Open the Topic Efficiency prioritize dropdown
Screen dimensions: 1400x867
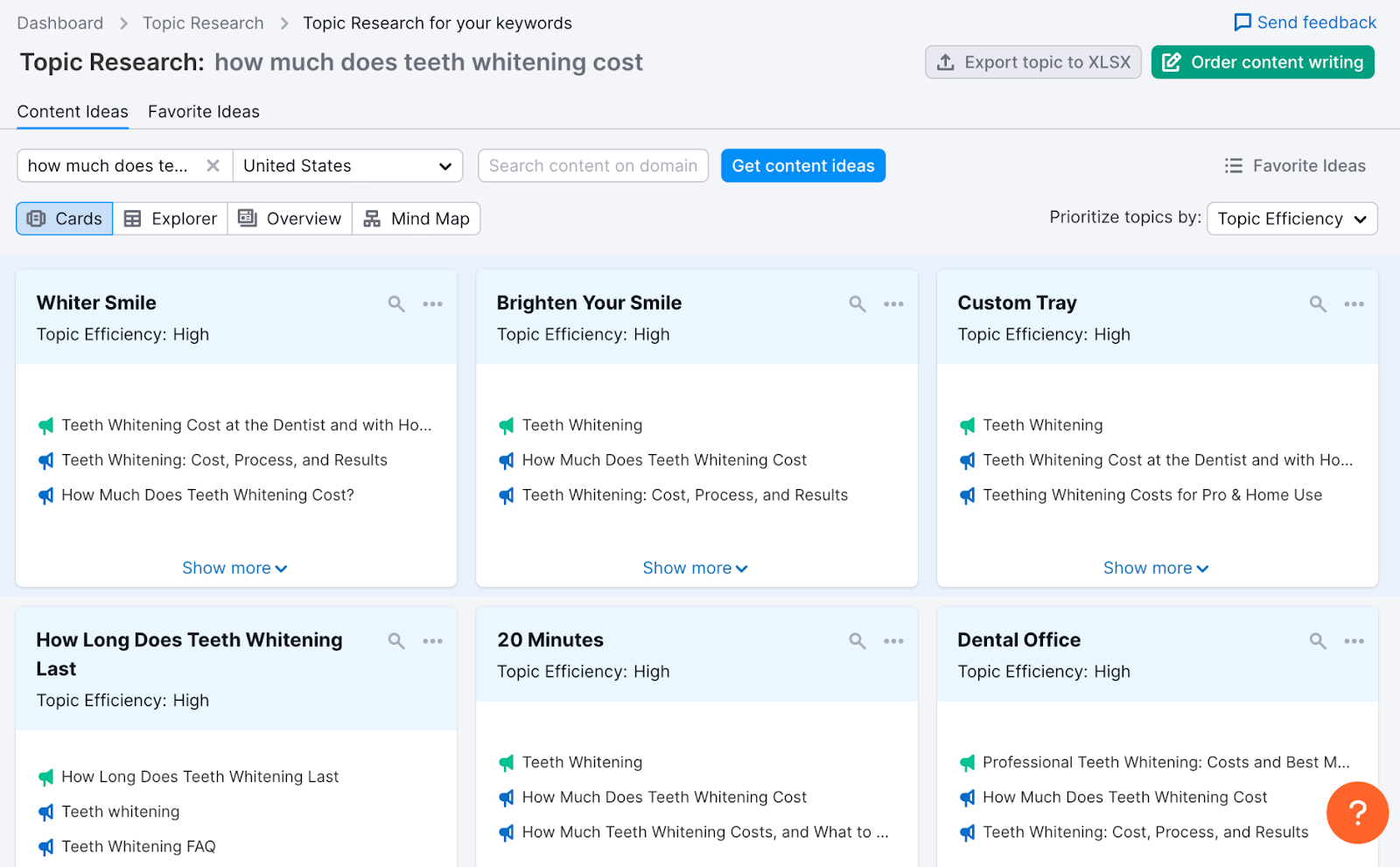1291,219
